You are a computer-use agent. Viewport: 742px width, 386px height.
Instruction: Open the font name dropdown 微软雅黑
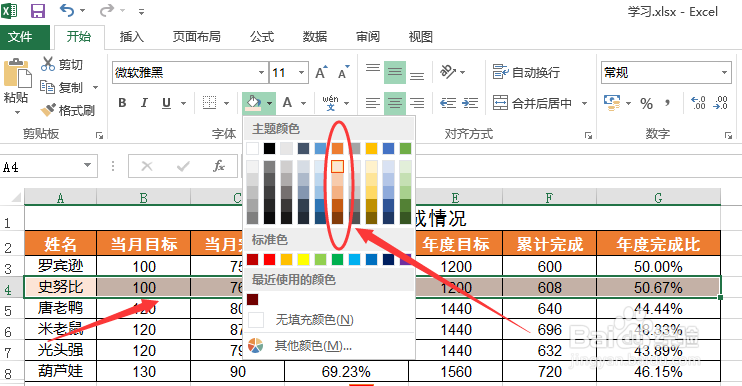(x=261, y=73)
